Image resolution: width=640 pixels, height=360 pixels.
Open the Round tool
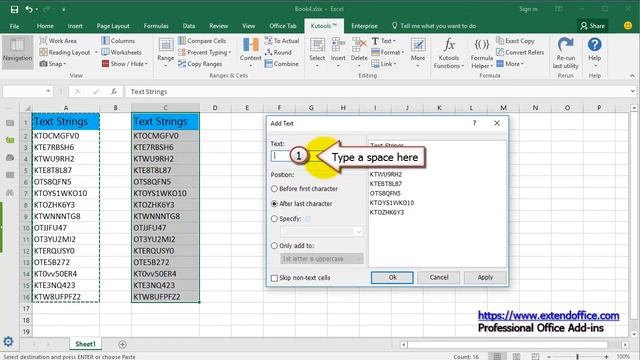(x=278, y=52)
